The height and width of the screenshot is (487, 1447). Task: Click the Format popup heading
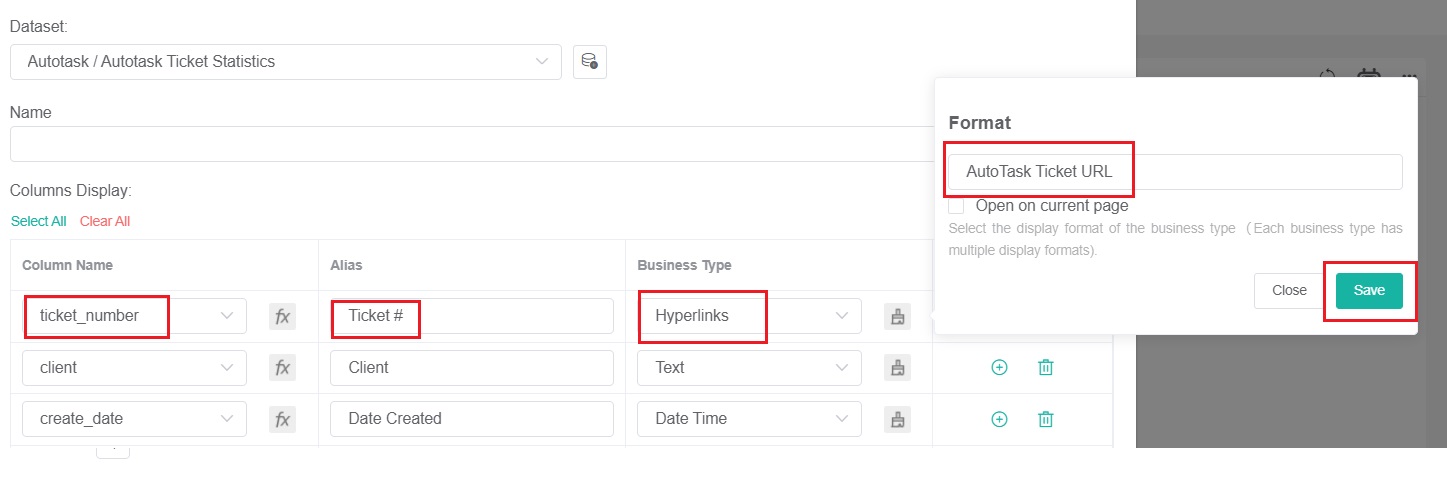pyautogui.click(x=979, y=123)
